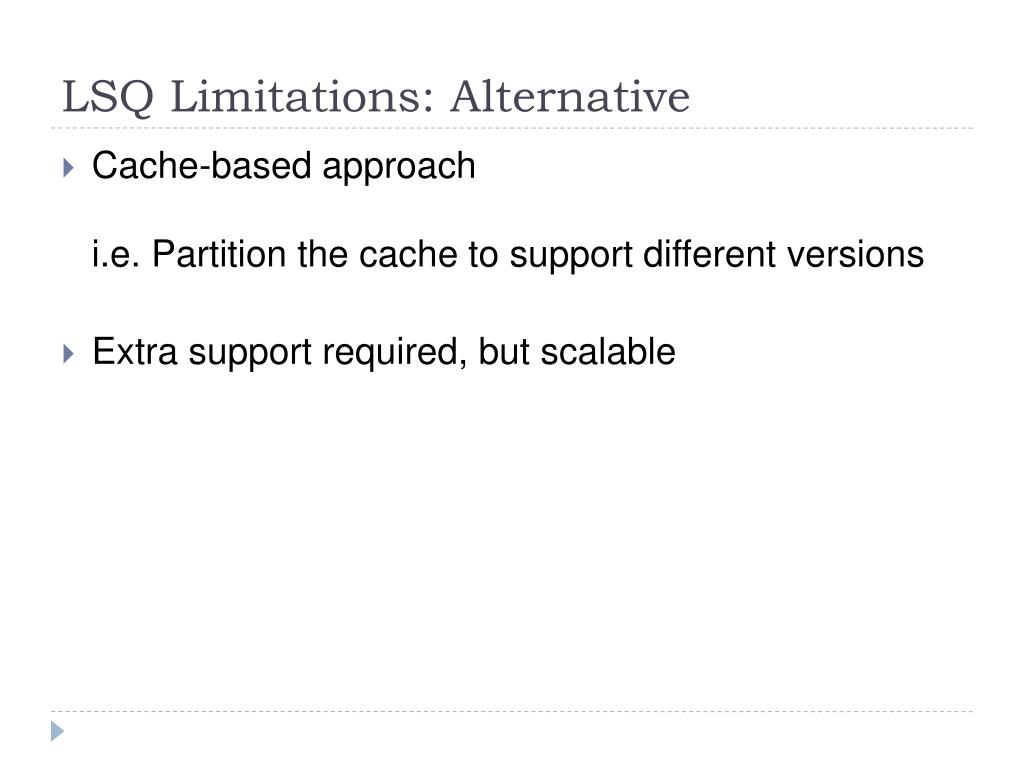Click the line starting with i.e. Partition the cache
This screenshot has height=768, width=1024.
[508, 254]
